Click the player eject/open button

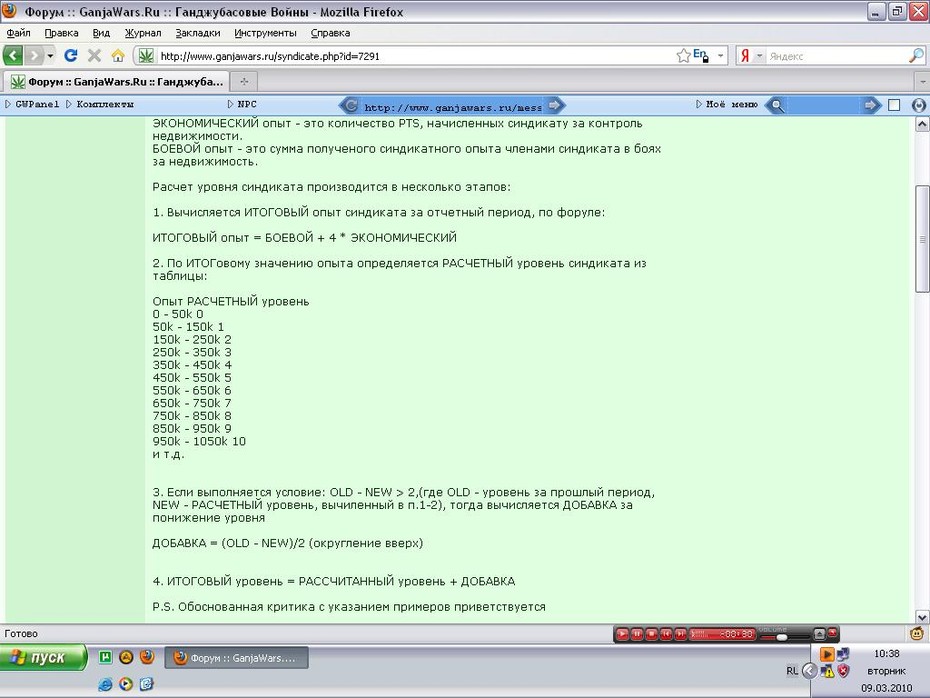(x=819, y=634)
